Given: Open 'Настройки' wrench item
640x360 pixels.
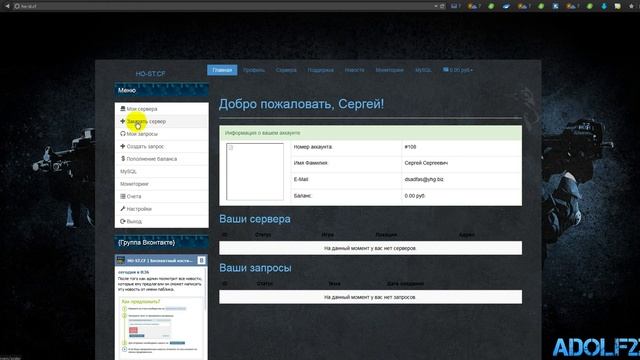Looking at the screenshot, I should (162, 209).
